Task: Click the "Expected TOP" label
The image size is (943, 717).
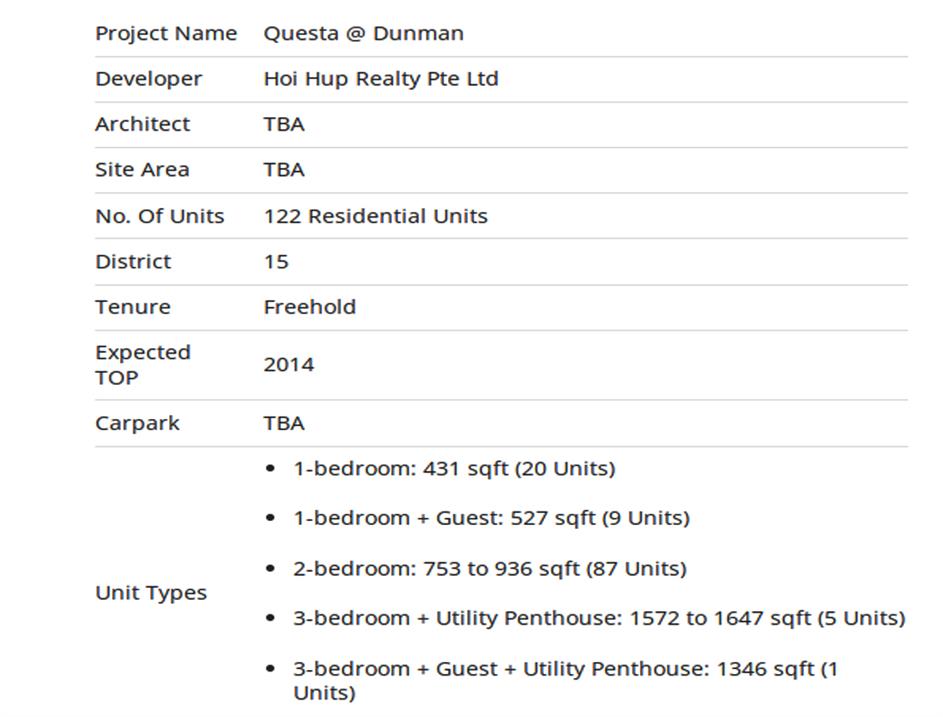Action: [x=142, y=365]
